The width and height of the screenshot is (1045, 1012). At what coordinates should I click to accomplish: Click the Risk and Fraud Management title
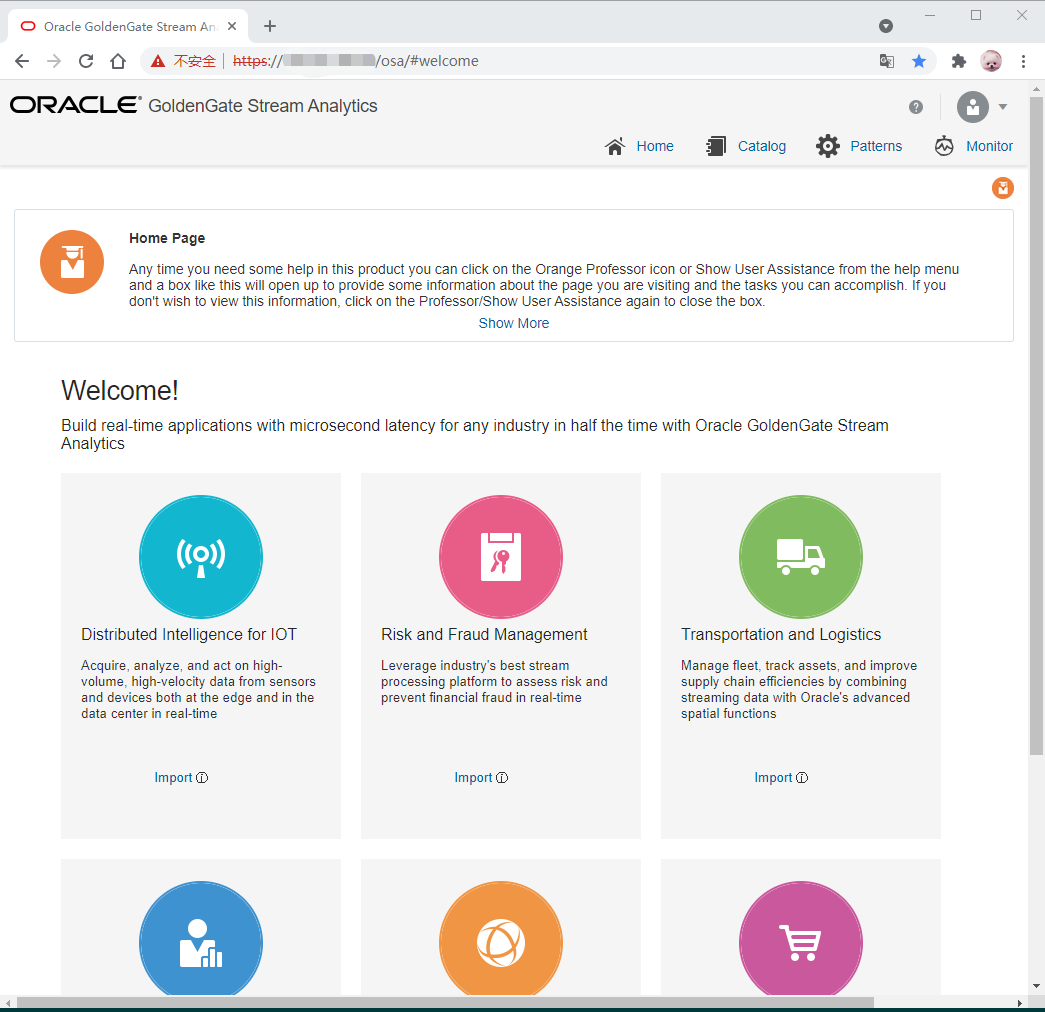484,634
